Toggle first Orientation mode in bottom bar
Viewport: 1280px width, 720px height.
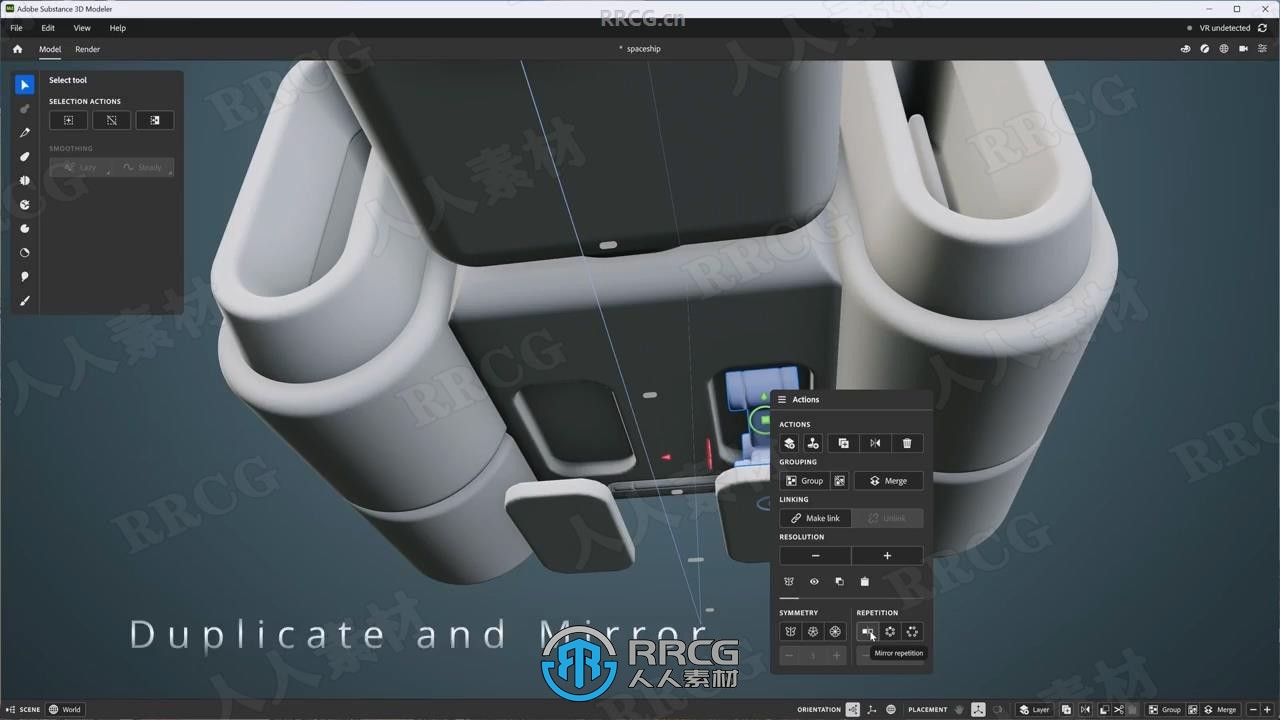853,710
